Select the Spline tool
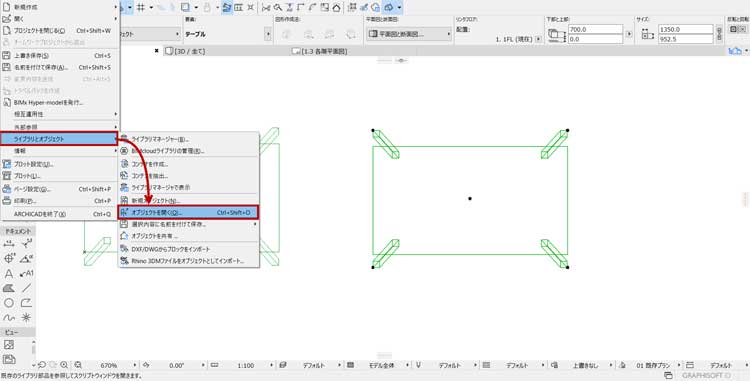 click(9, 317)
